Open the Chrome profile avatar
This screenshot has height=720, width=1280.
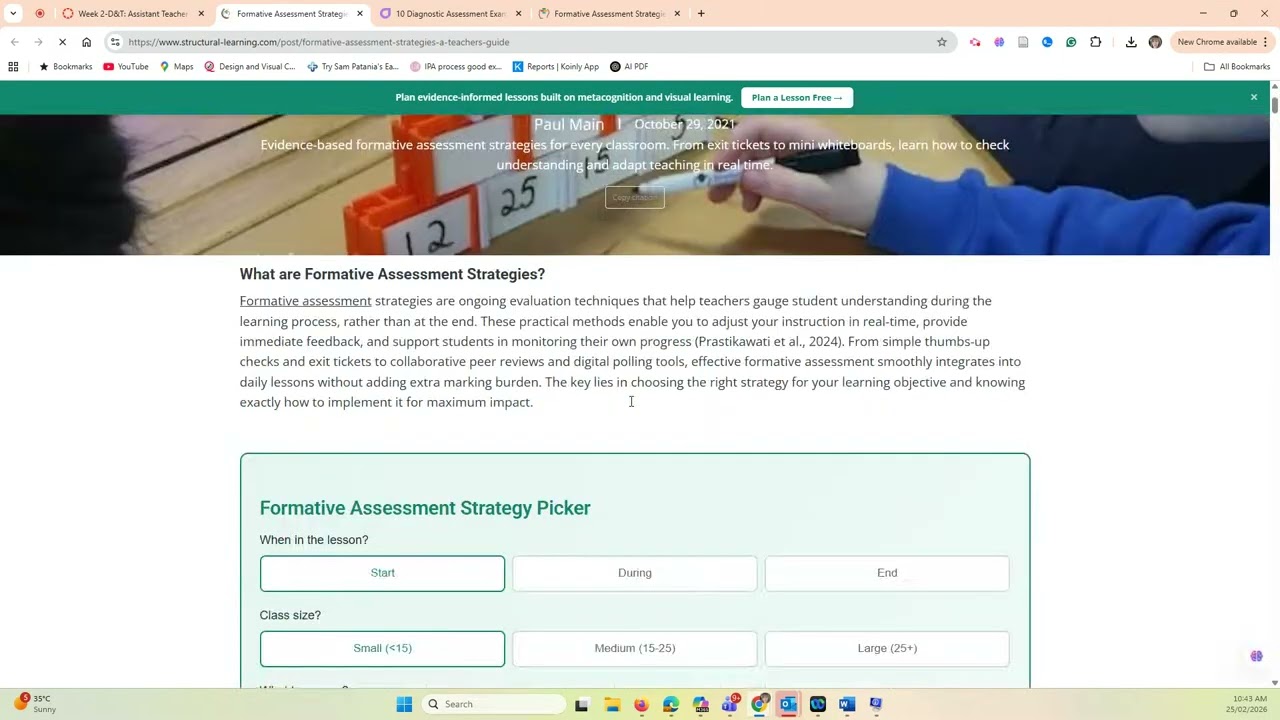1155,42
